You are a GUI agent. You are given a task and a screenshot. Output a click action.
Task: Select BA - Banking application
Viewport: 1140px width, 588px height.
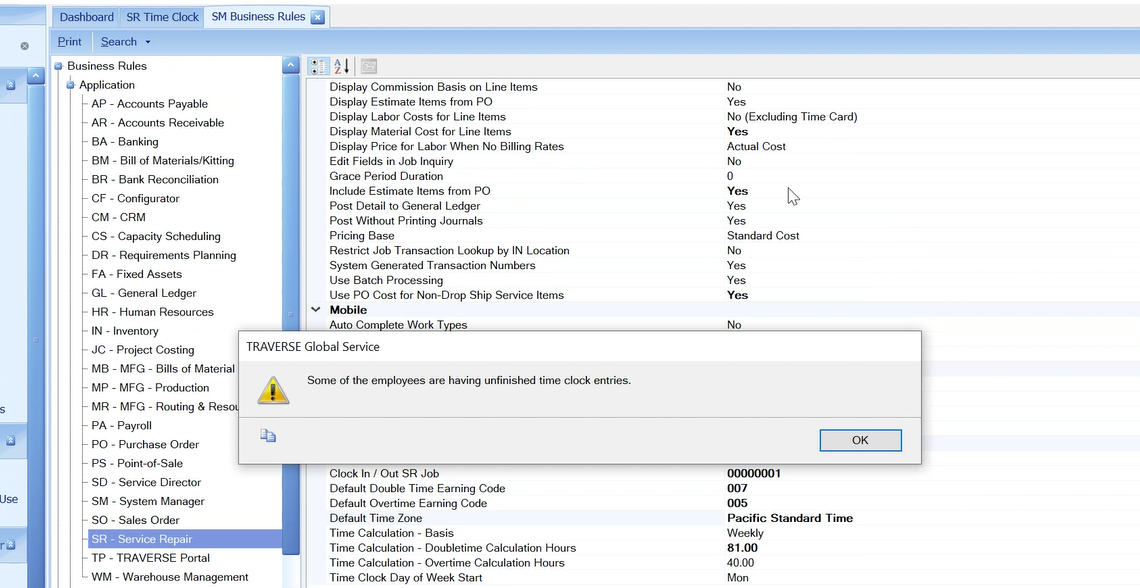[x=124, y=142]
